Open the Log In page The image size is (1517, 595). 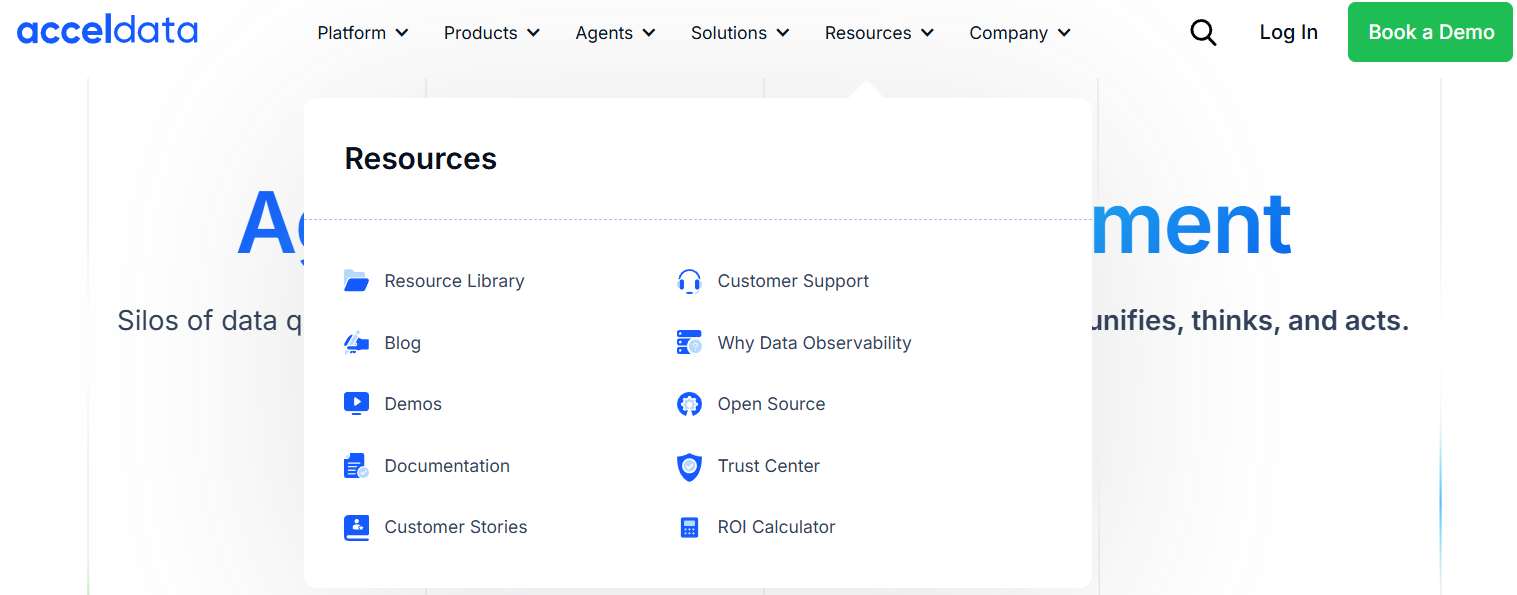(x=1288, y=32)
